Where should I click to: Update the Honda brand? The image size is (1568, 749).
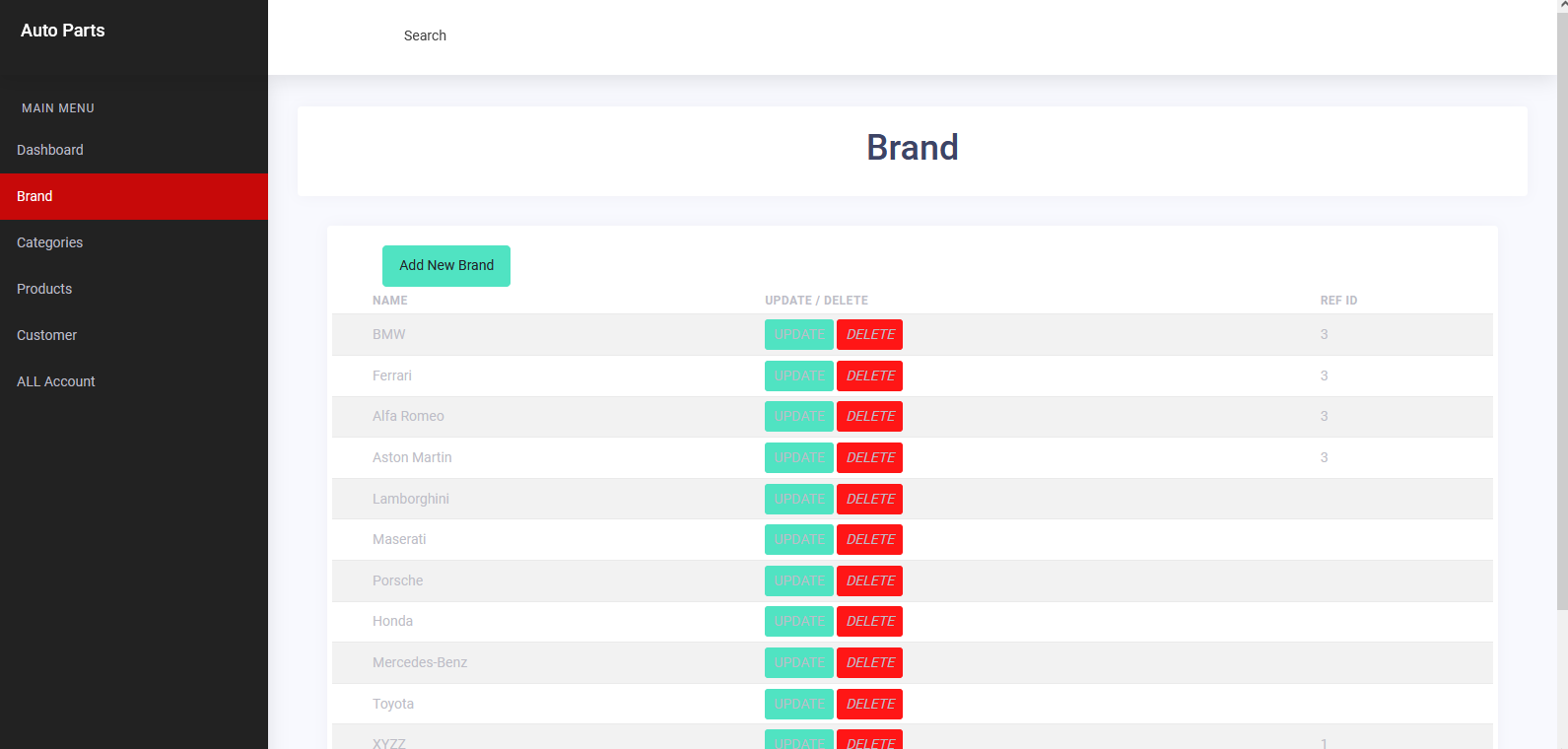pos(799,622)
